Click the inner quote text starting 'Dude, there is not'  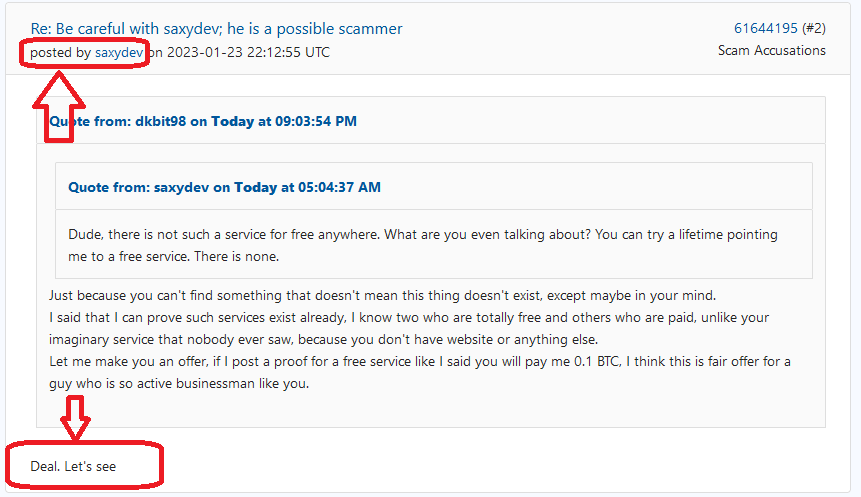pos(423,245)
